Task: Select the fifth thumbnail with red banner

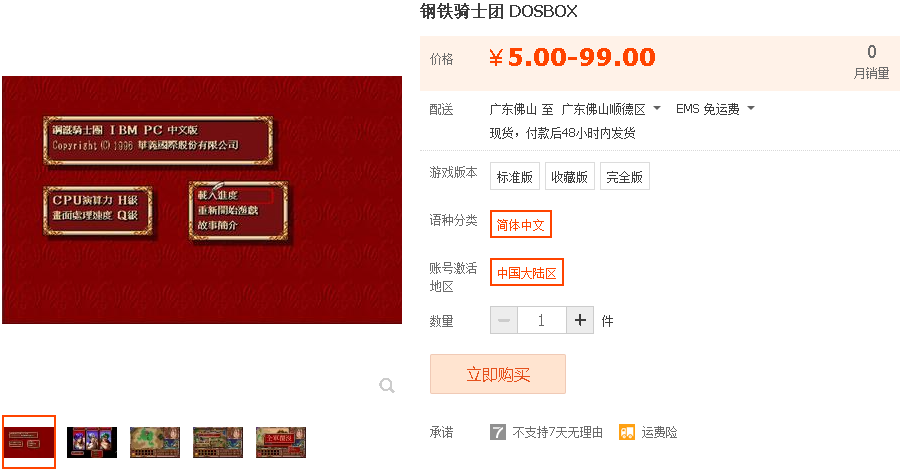Action: [x=281, y=442]
